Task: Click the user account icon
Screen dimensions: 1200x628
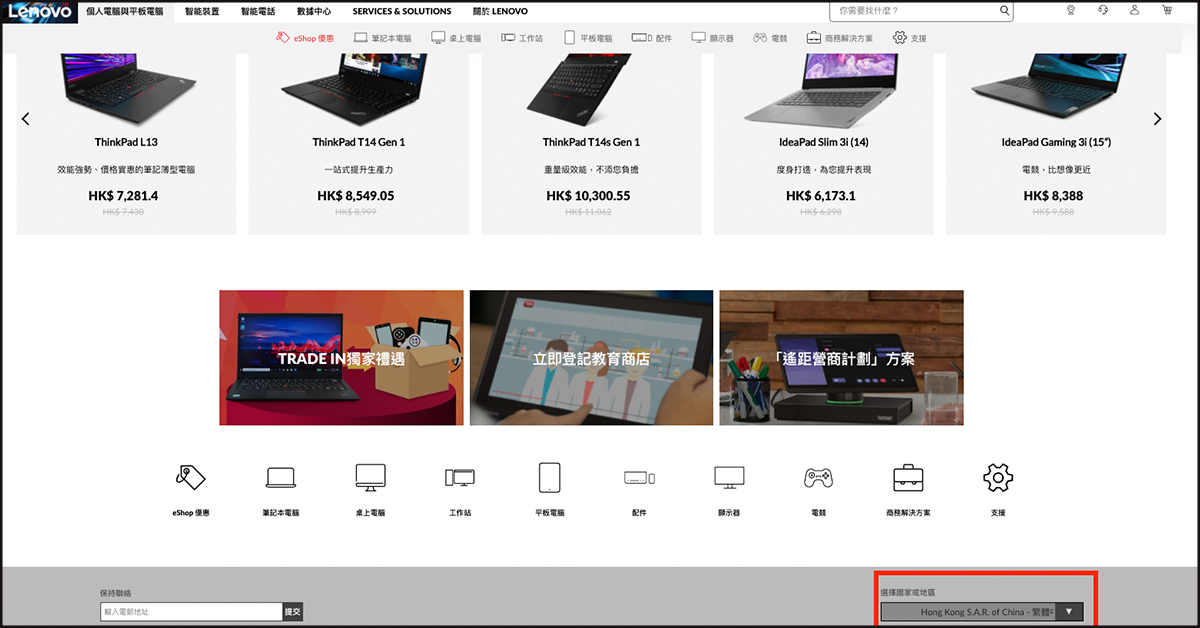Action: (1134, 11)
